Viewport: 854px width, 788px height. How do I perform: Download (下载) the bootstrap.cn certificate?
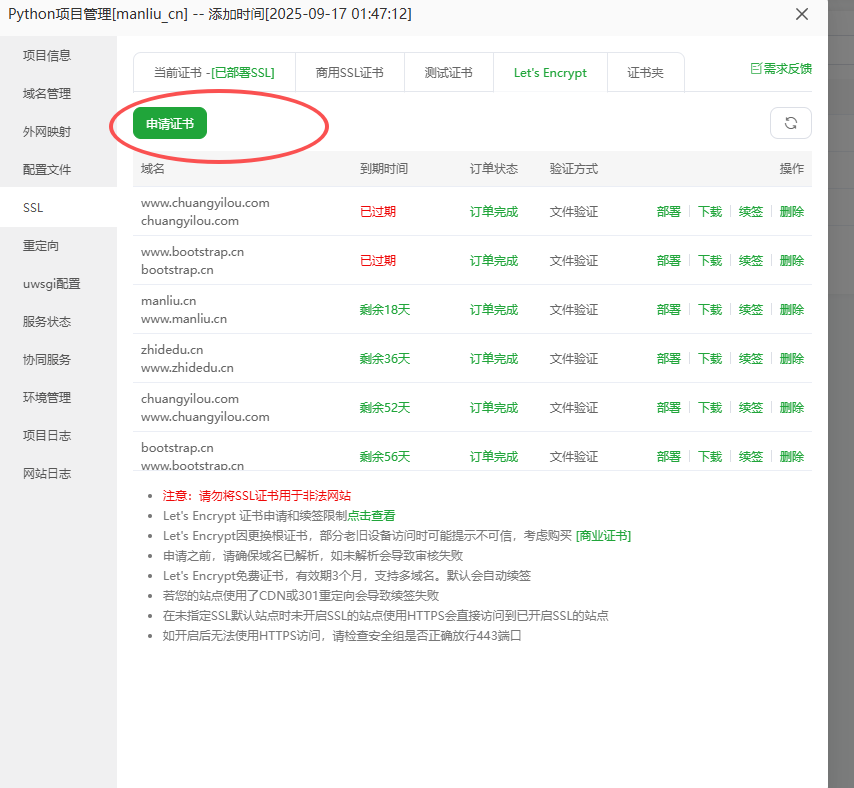click(x=709, y=455)
